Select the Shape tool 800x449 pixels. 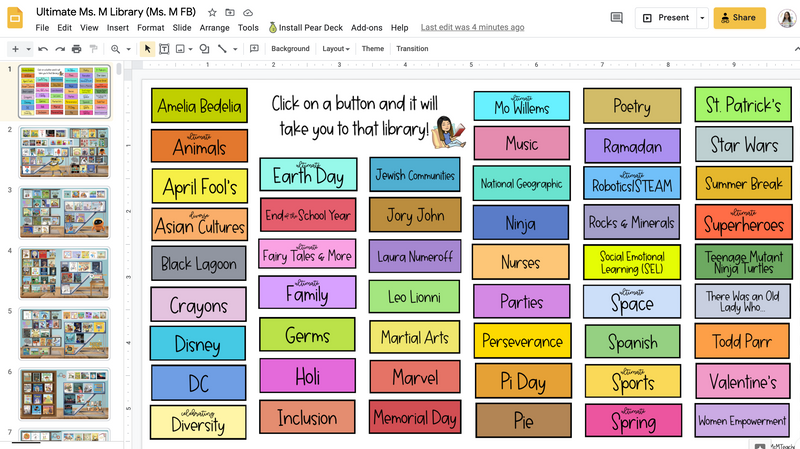point(205,49)
